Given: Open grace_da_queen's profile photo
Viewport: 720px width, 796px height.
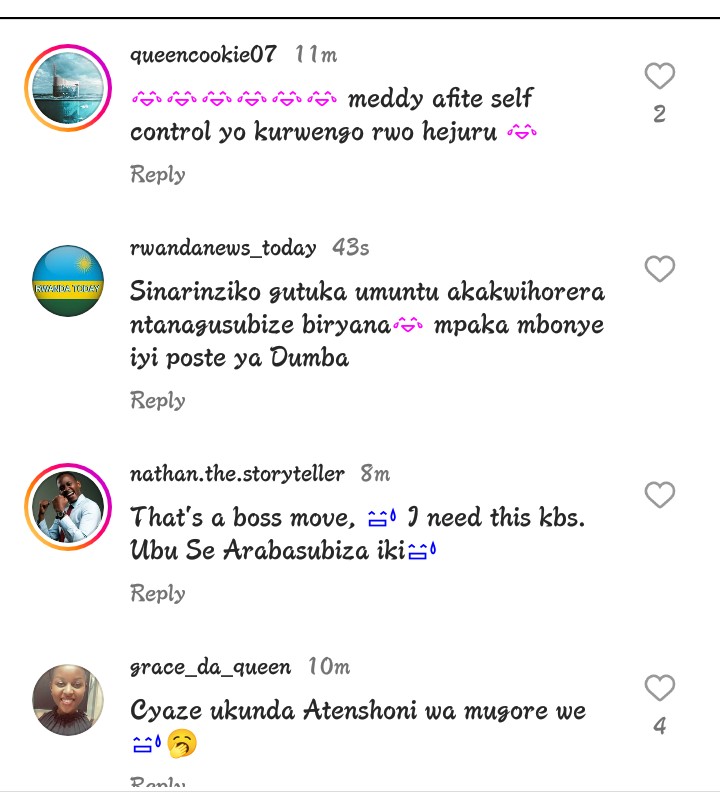Looking at the screenshot, I should point(68,700).
